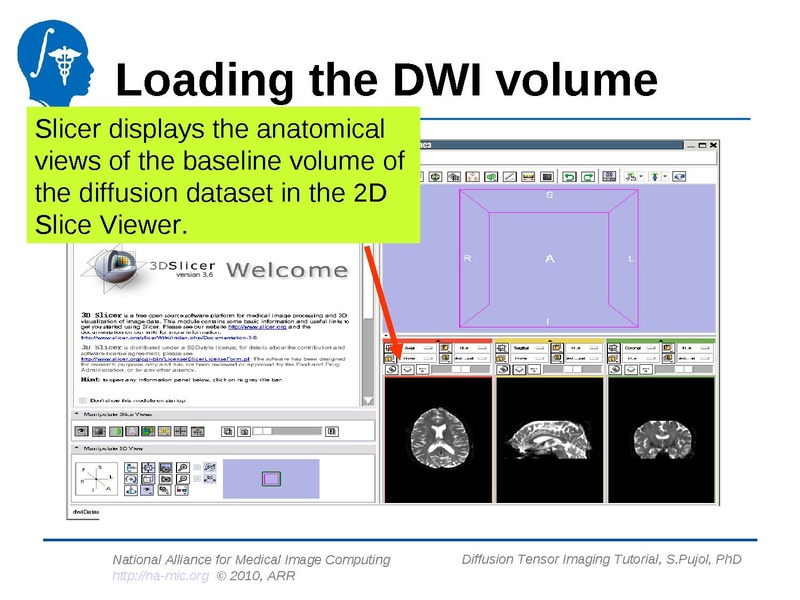Click the axial brain slice image
The image size is (800, 600).
(x=438, y=439)
